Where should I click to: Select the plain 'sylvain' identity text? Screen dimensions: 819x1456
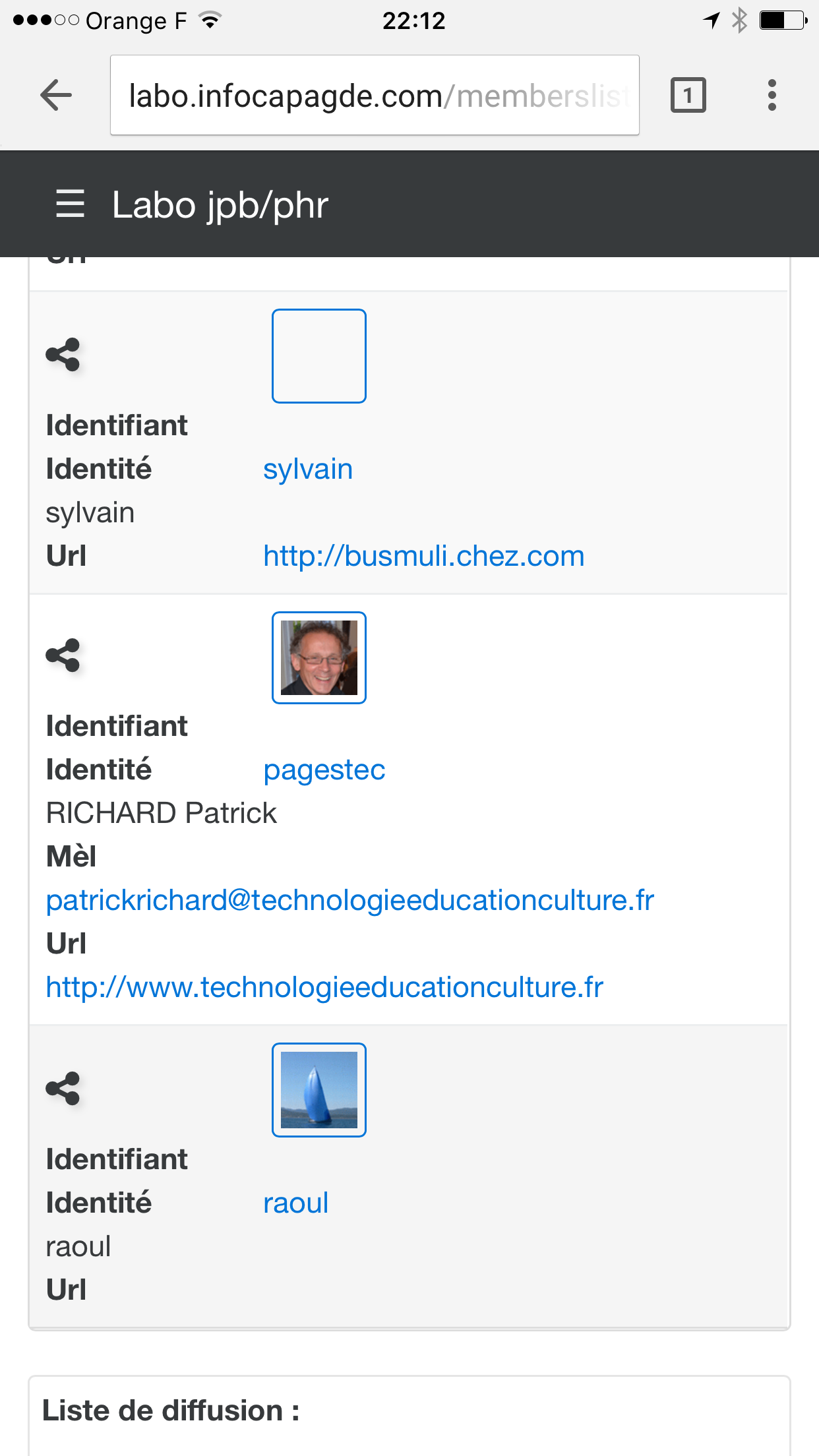(90, 513)
